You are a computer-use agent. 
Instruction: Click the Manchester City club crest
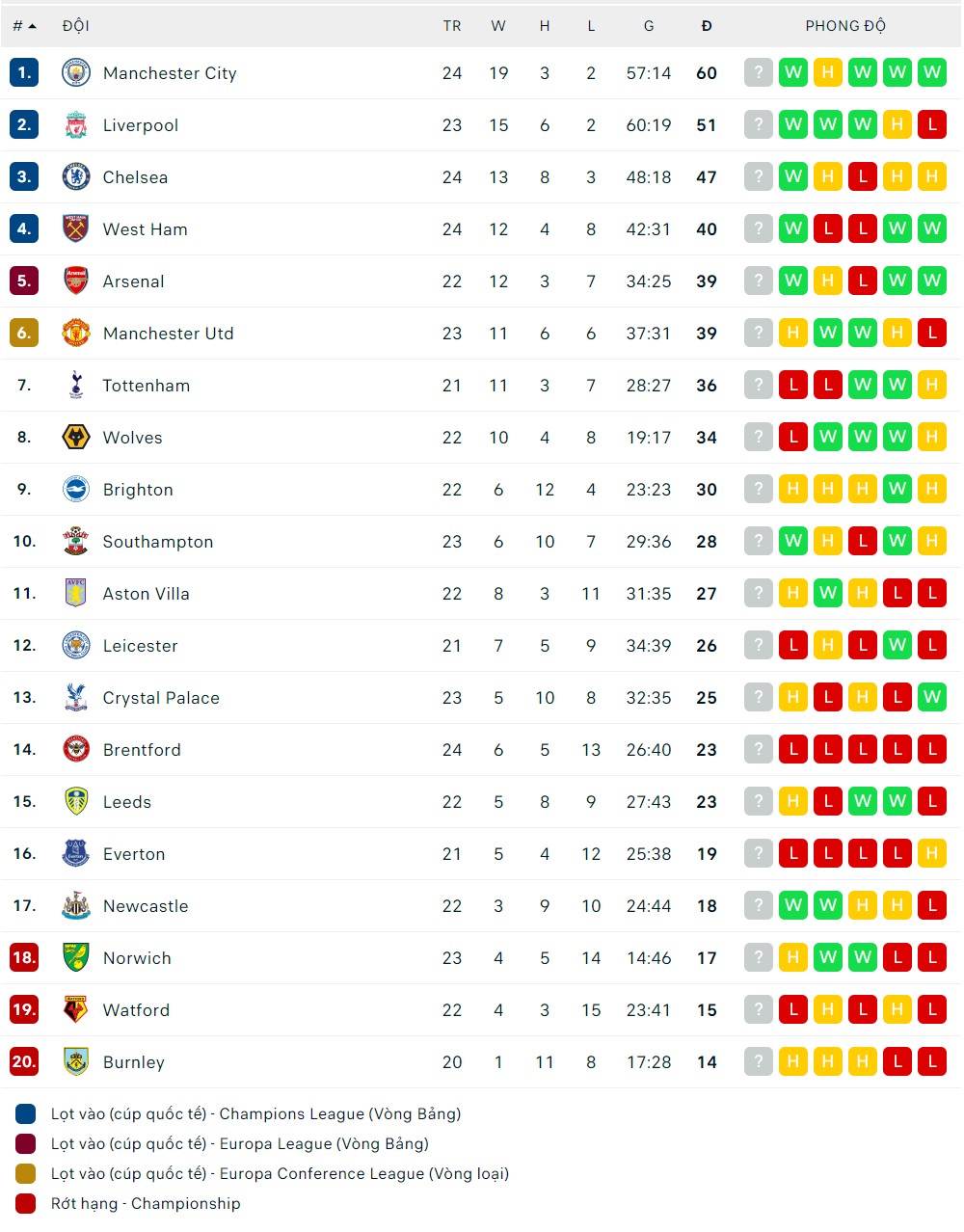click(75, 73)
